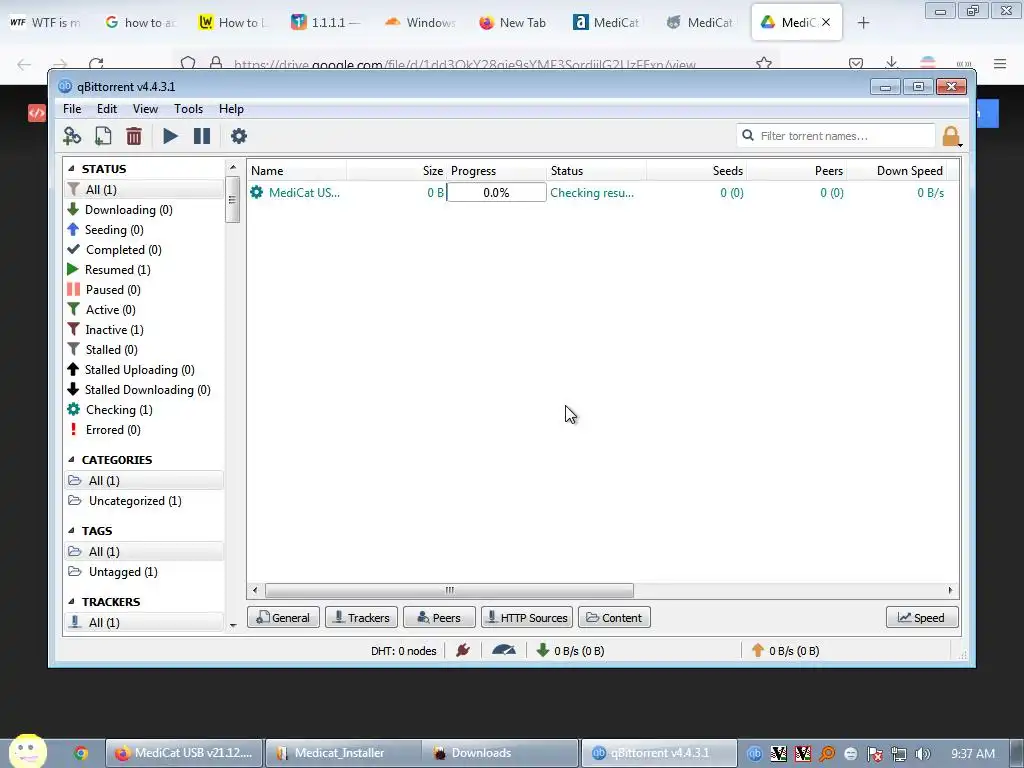Sort by Status column header

(596, 171)
